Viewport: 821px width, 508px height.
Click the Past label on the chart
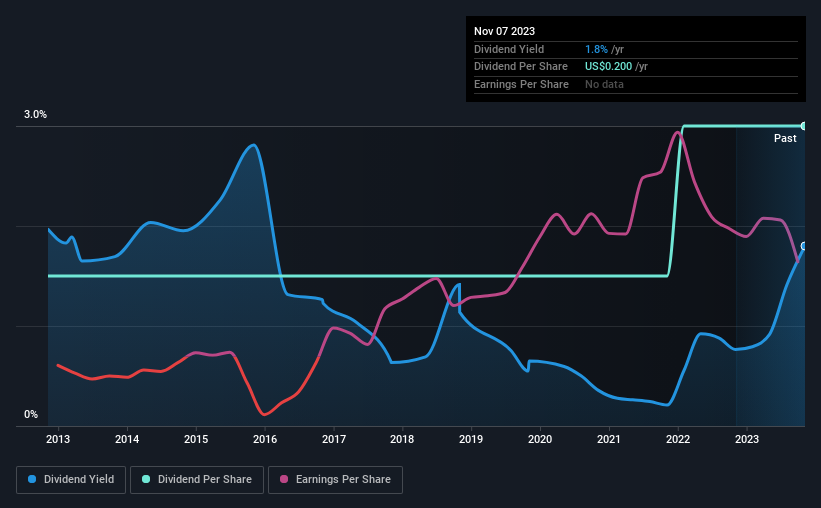pos(785,138)
